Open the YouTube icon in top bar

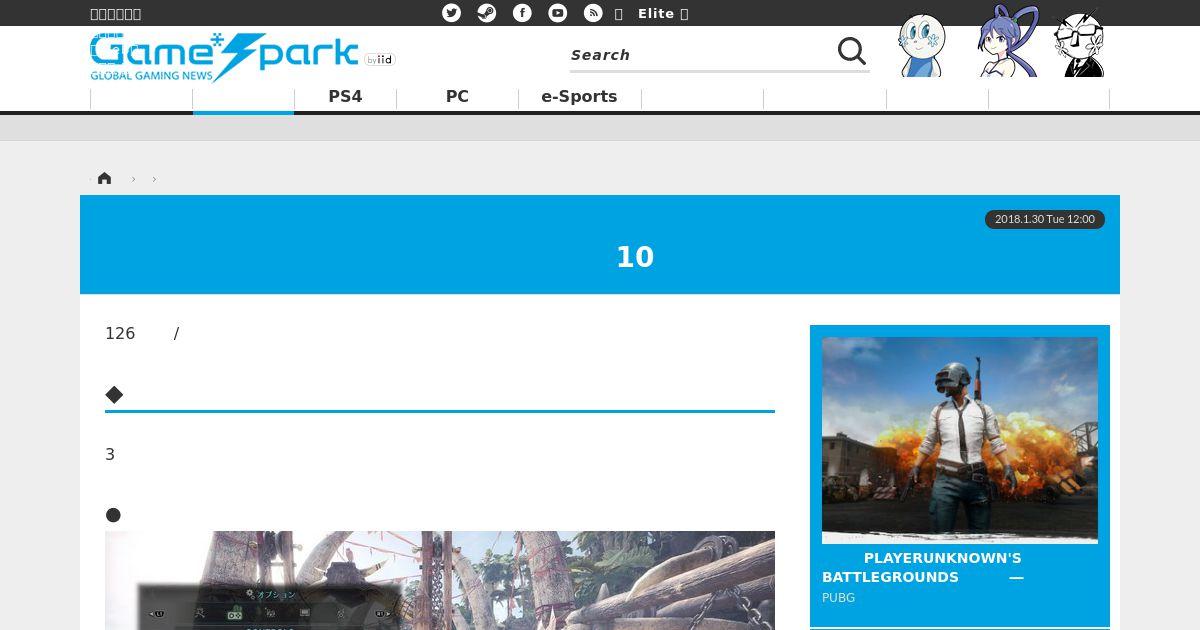558,13
